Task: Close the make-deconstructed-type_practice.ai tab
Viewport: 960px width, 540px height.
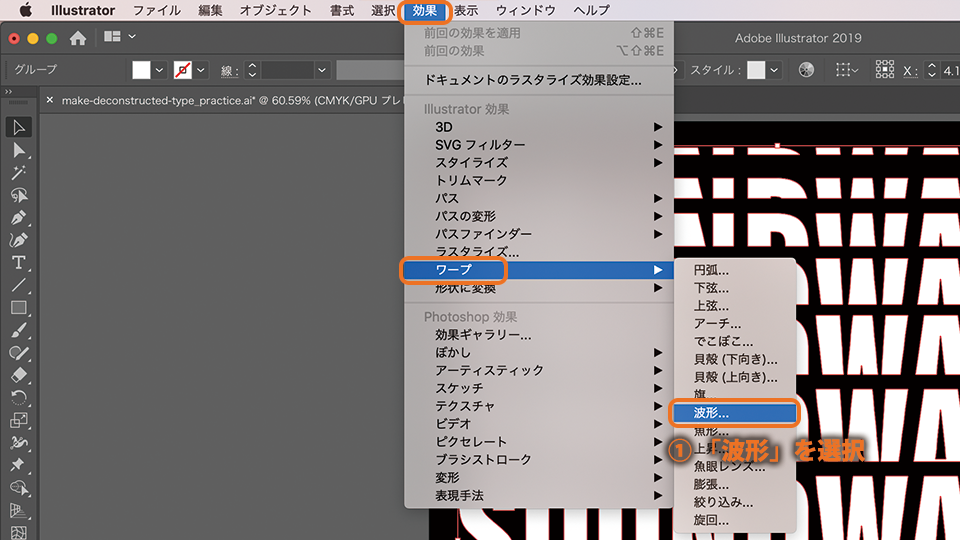Action: point(50,100)
